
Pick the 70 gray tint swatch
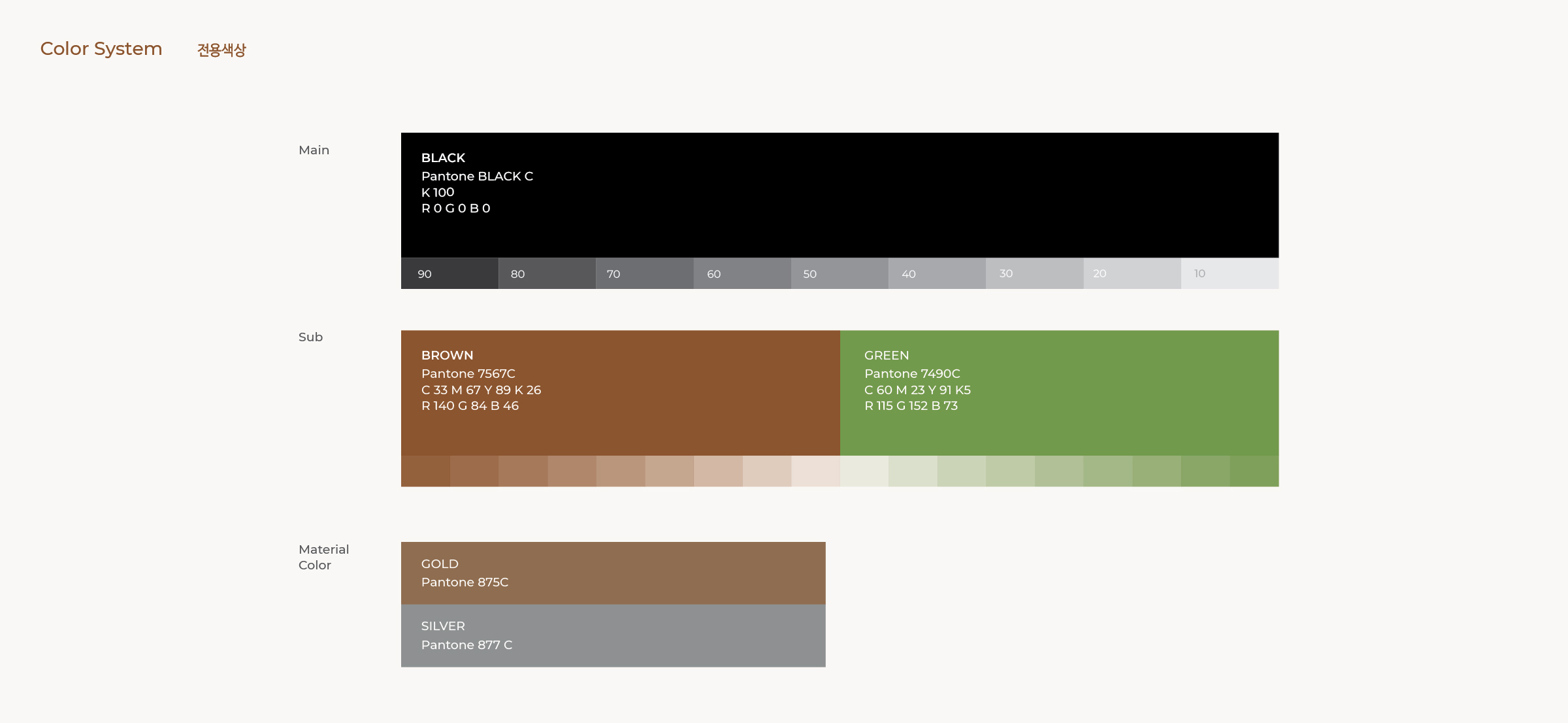(x=644, y=273)
